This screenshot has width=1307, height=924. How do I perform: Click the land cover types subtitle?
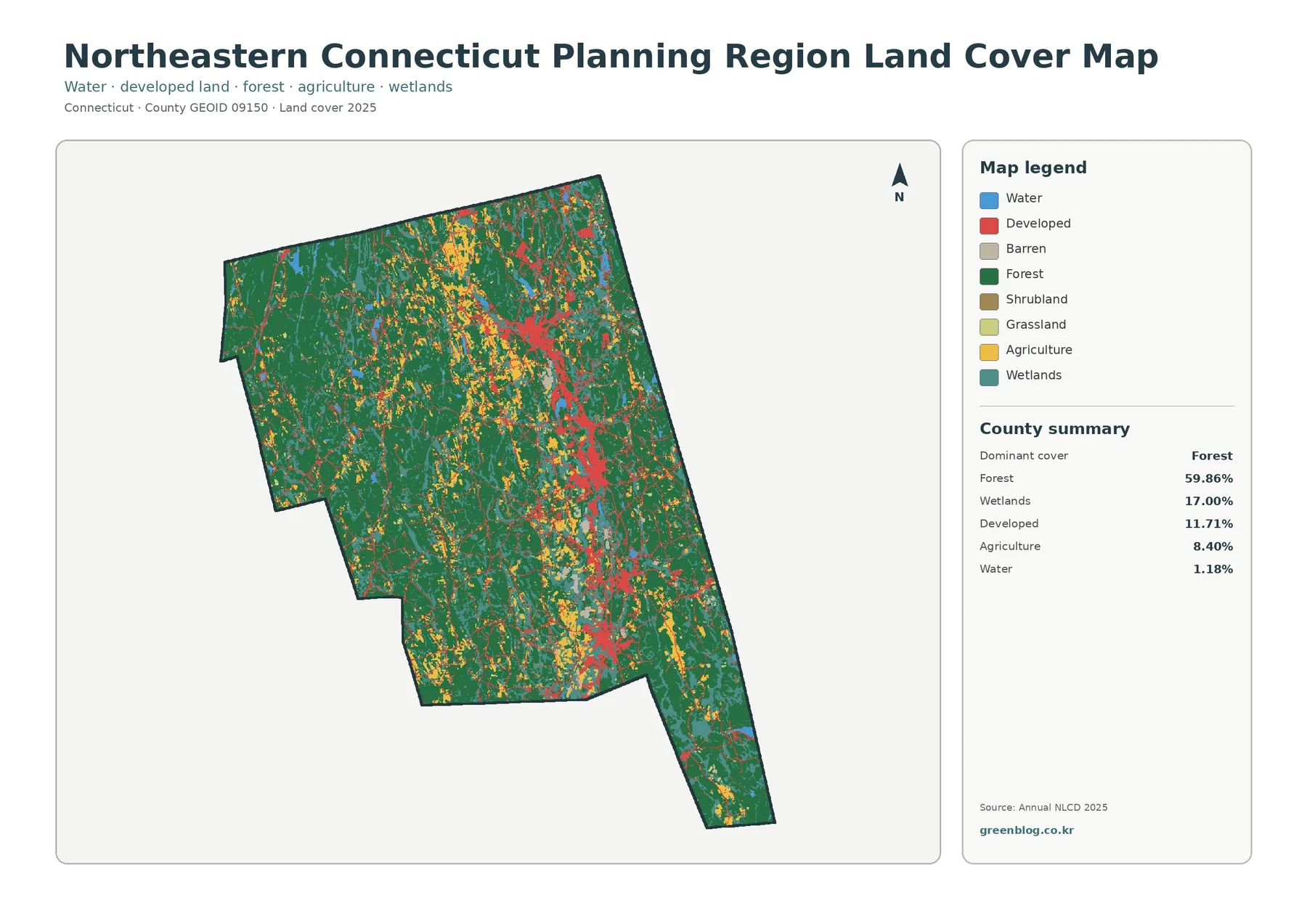[258, 87]
